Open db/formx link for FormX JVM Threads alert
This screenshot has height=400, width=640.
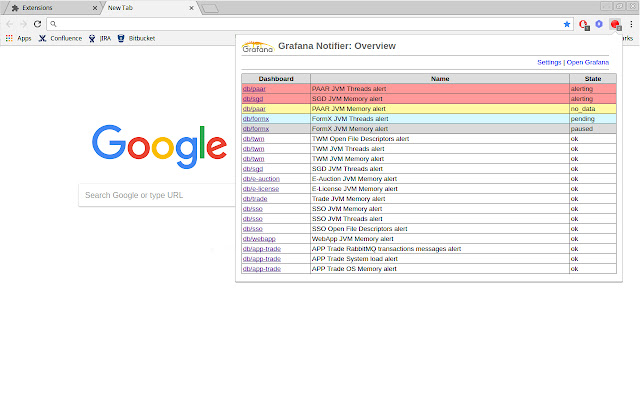coord(256,119)
